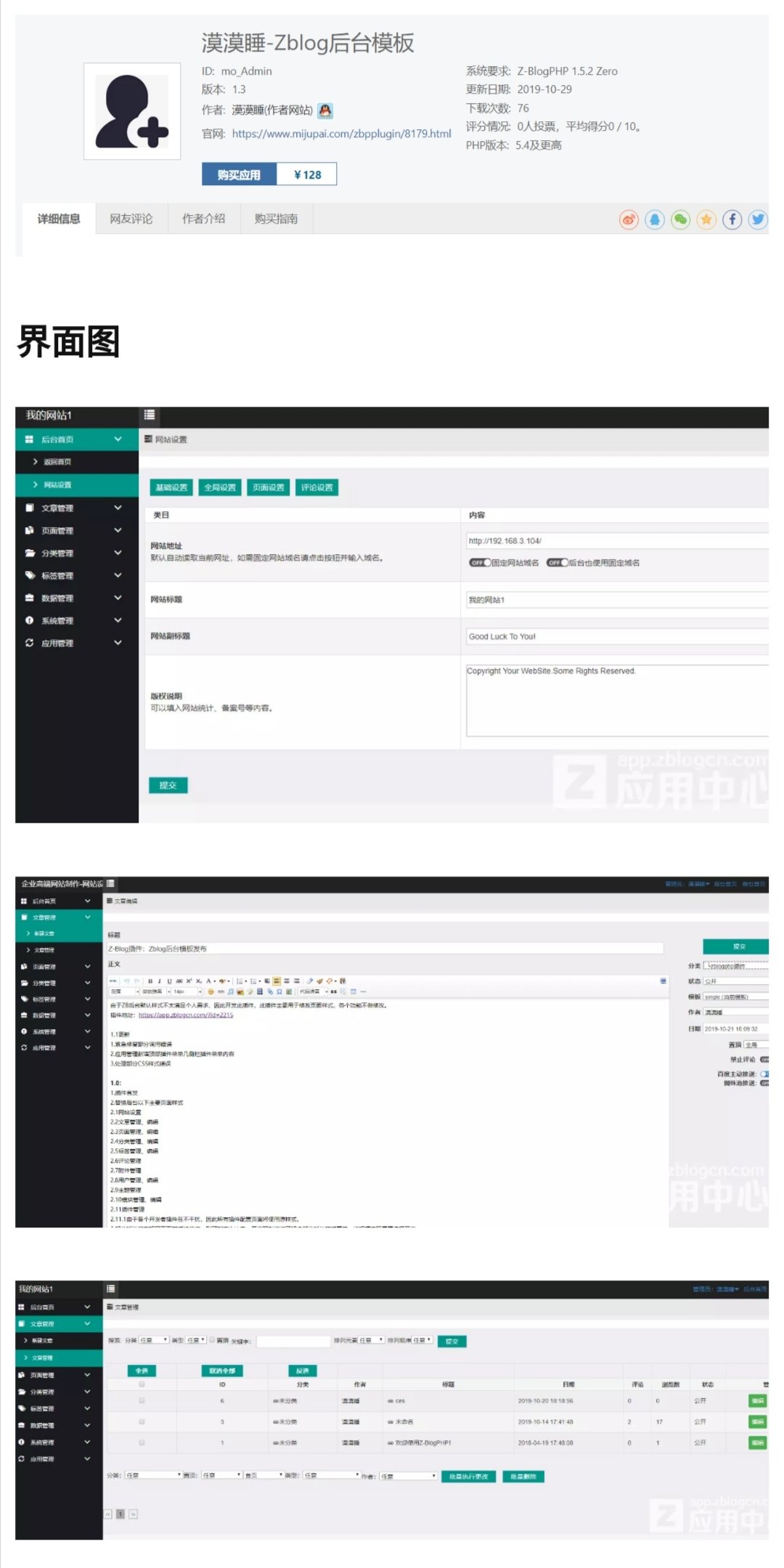Click the 页面管理 icon in site settings screenshot

(x=29, y=530)
